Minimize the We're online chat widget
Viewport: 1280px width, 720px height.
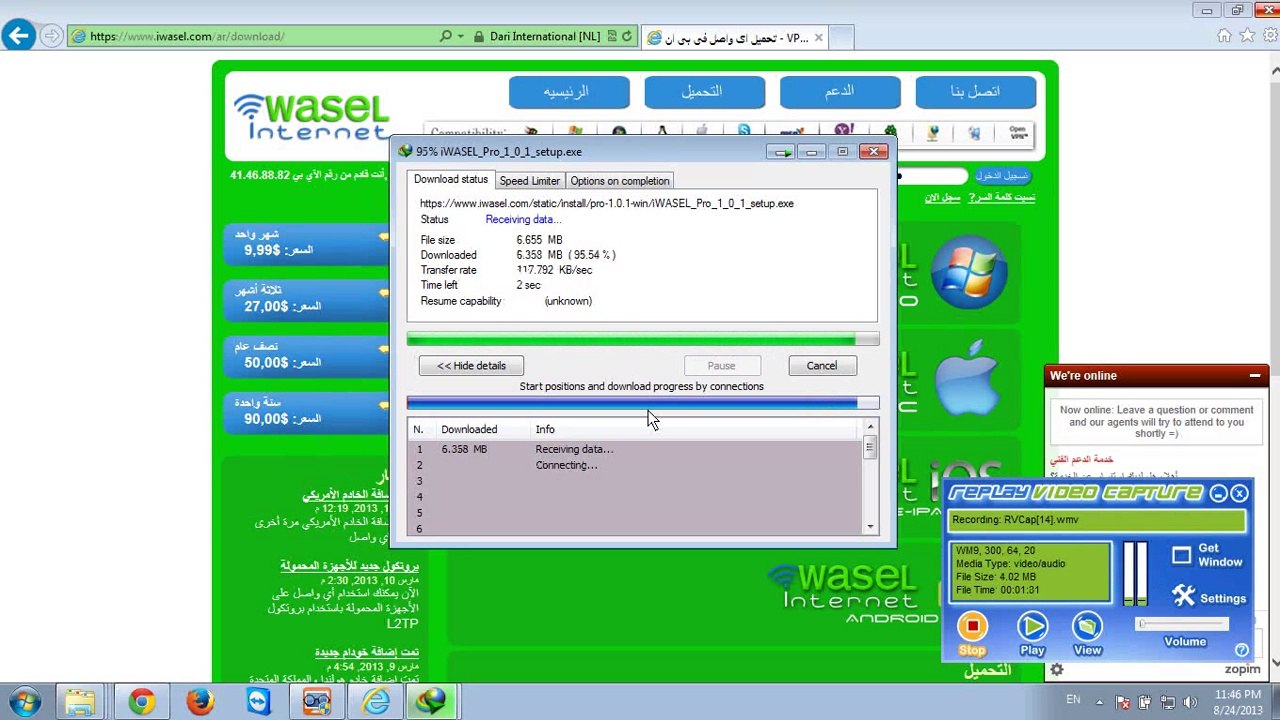(x=1255, y=376)
